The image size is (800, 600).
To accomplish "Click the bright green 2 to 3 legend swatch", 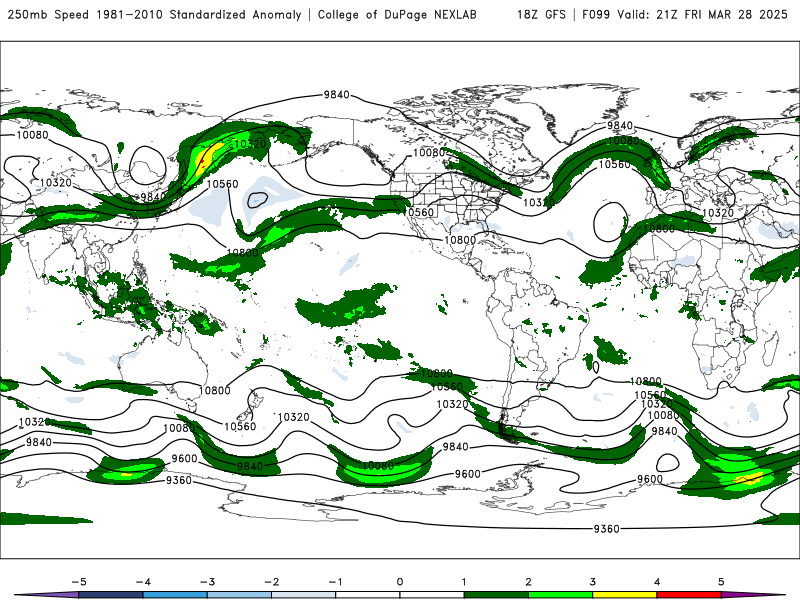I will [560, 595].
